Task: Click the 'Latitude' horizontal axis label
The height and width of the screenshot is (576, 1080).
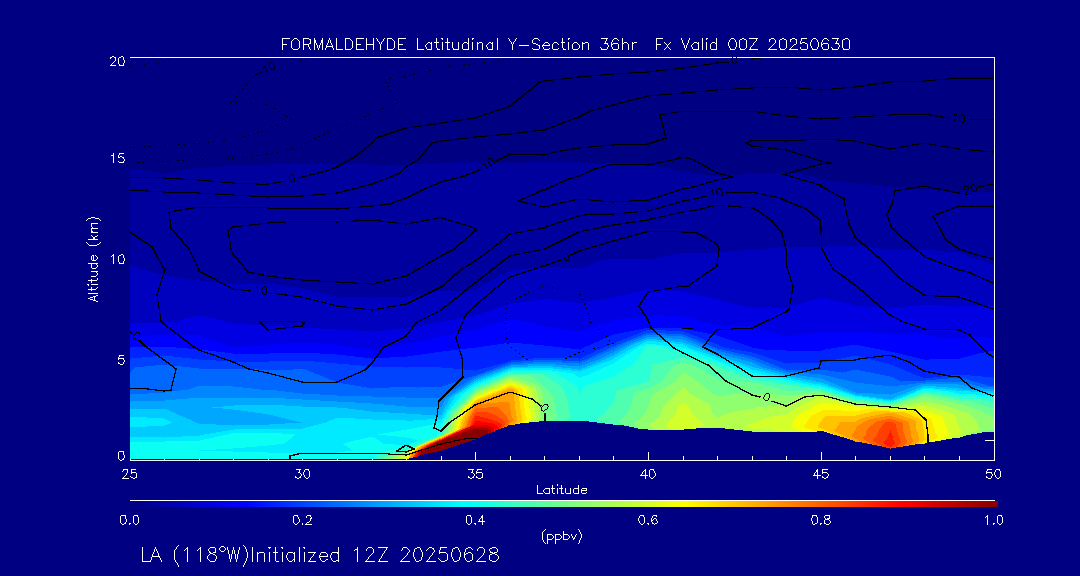Action: click(x=562, y=491)
